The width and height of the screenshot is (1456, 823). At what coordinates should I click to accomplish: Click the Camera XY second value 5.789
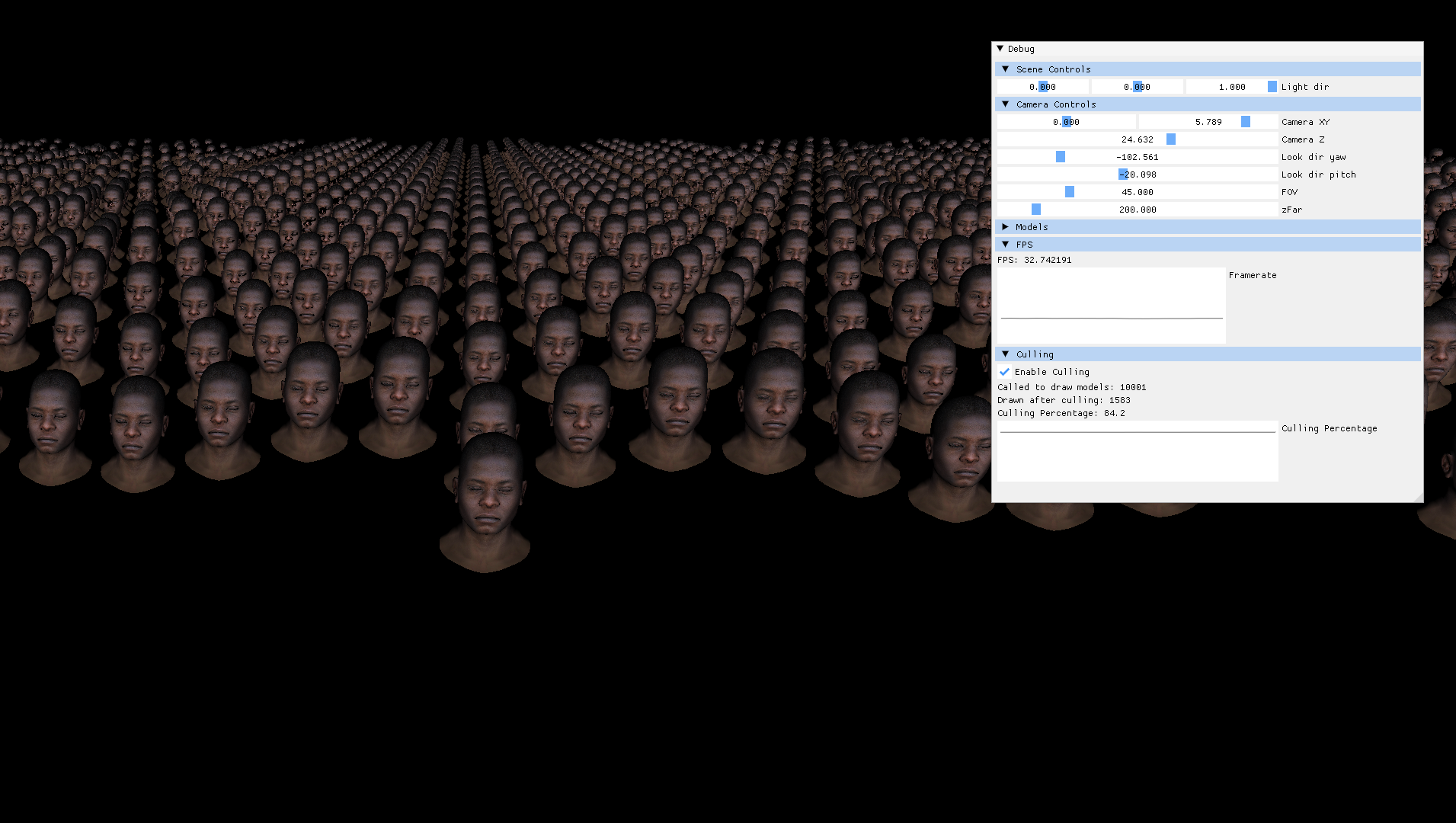pos(1208,122)
